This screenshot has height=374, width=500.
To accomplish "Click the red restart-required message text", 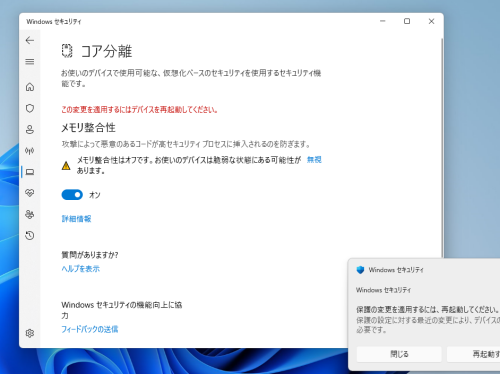I will [x=140, y=110].
